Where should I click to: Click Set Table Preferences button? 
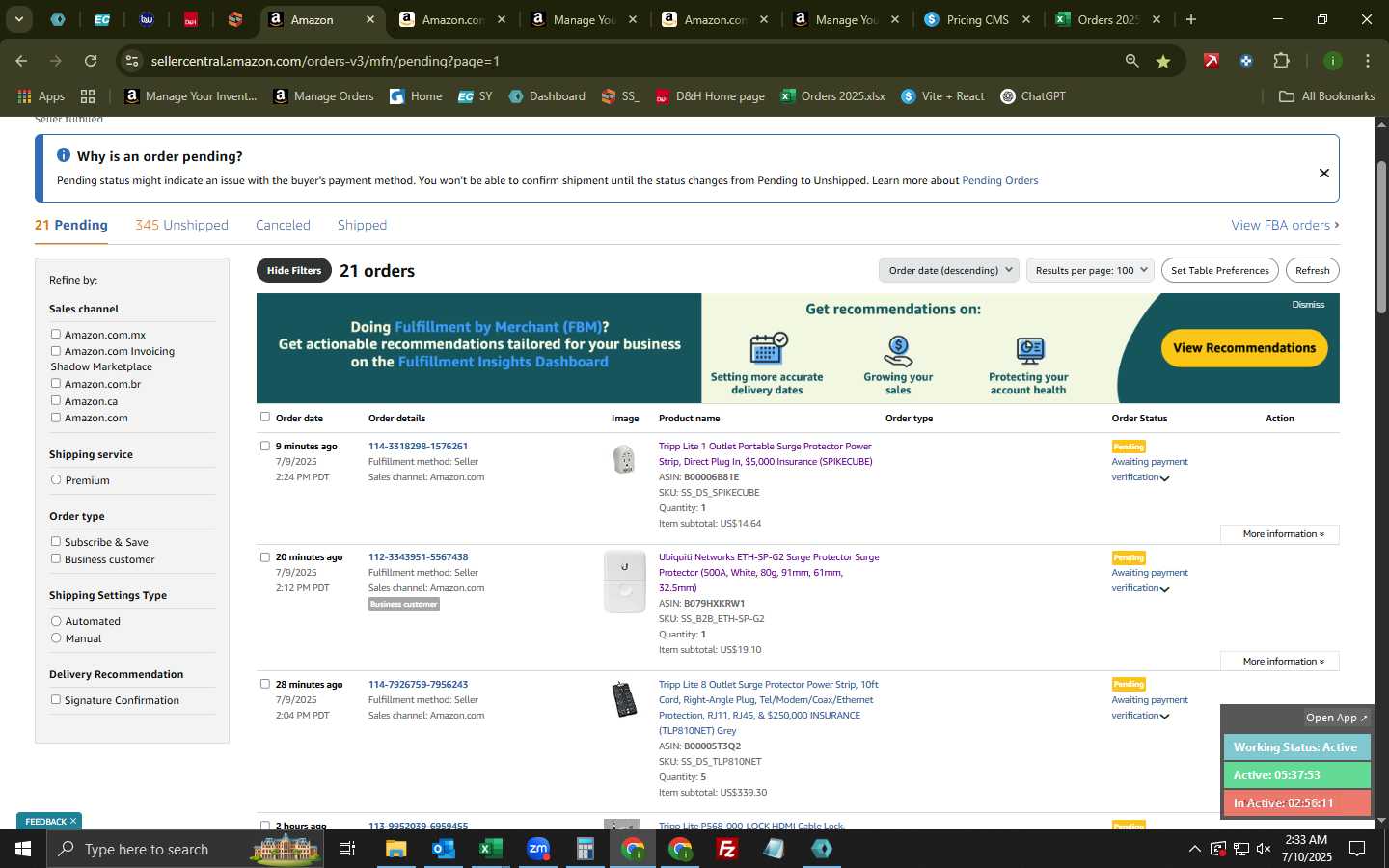click(1220, 270)
